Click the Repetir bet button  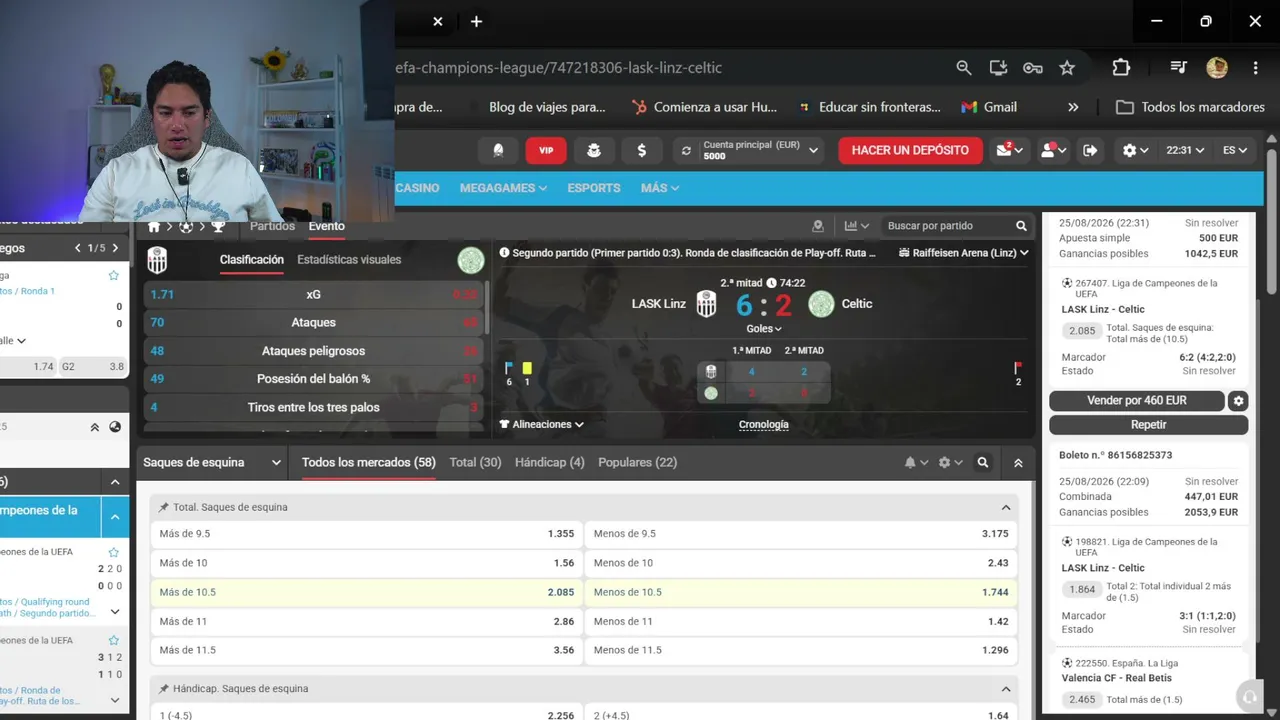[x=1148, y=424]
